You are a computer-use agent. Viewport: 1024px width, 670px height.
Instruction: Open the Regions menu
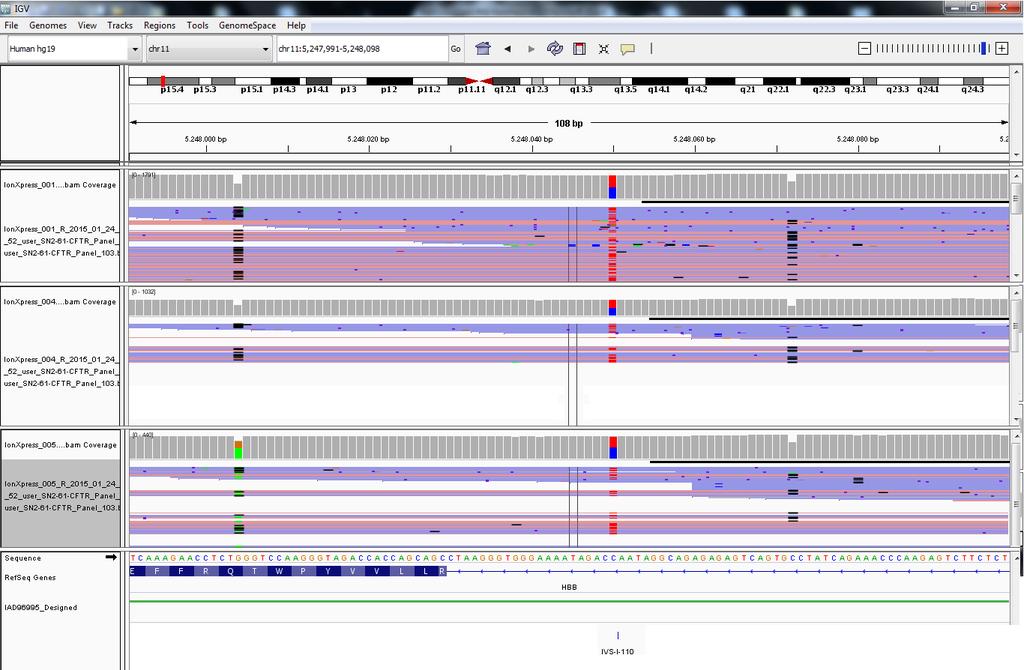coord(159,25)
